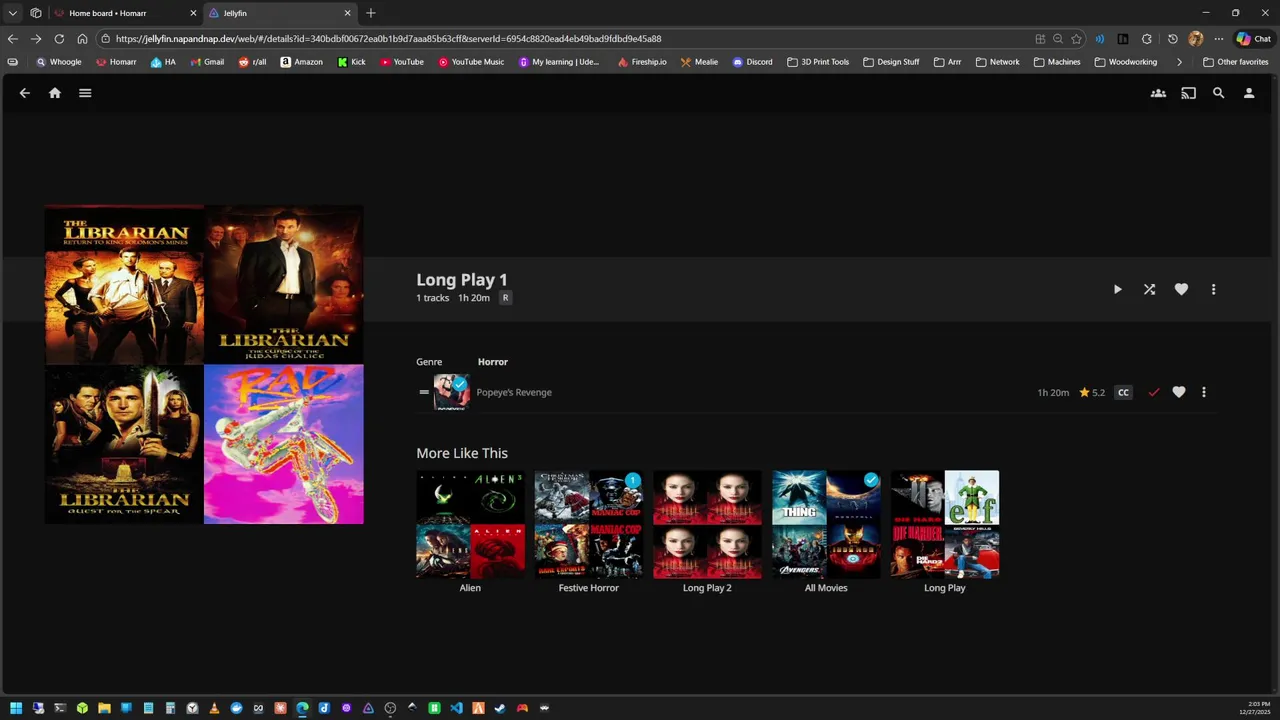This screenshot has height=720, width=1280.
Task: Add this page to favorites star
Action: coord(1076,39)
